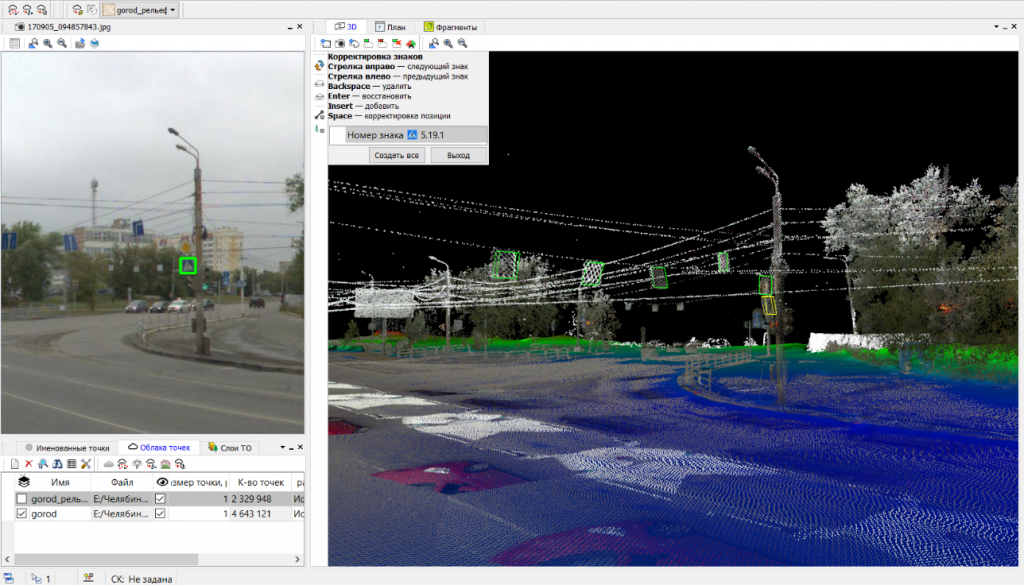
Task: Select the zoom in magnifier in the 3D toolbar
Action: (x=446, y=43)
